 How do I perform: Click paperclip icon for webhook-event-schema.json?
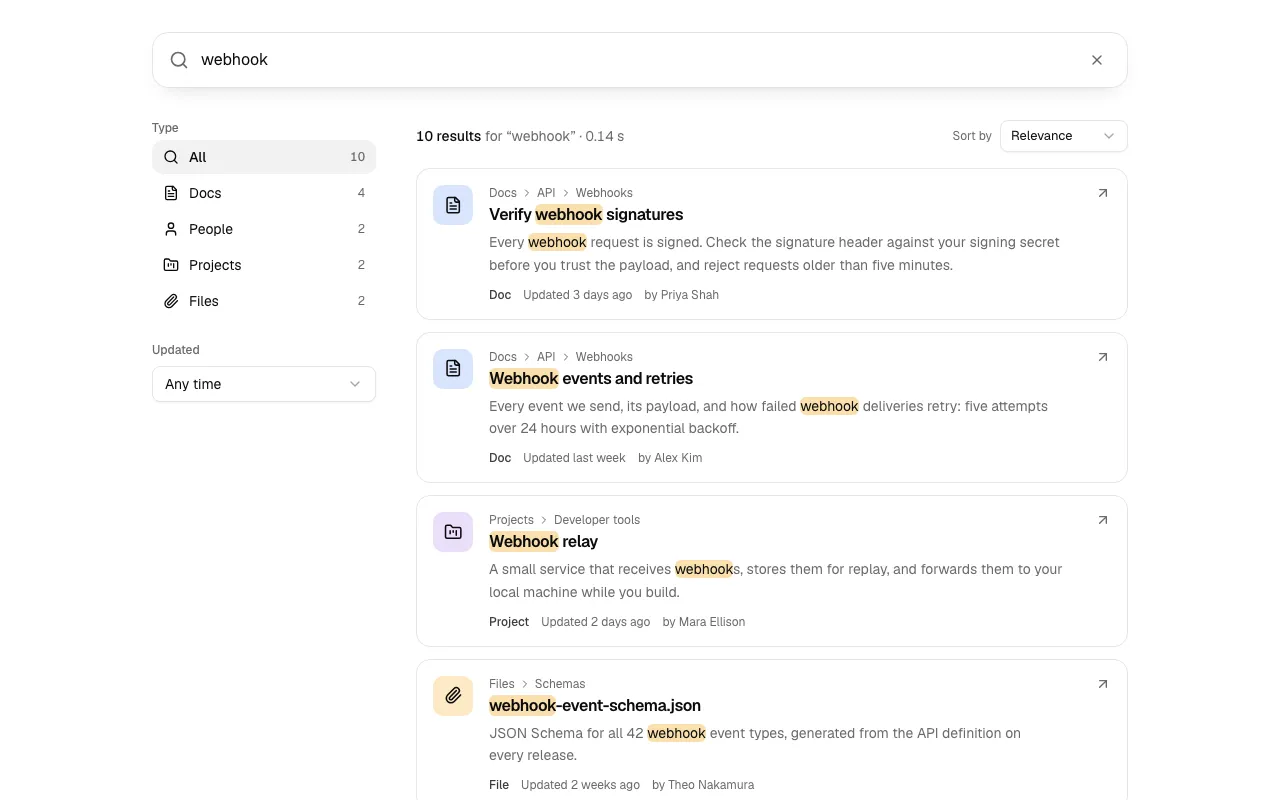pyautogui.click(x=453, y=696)
